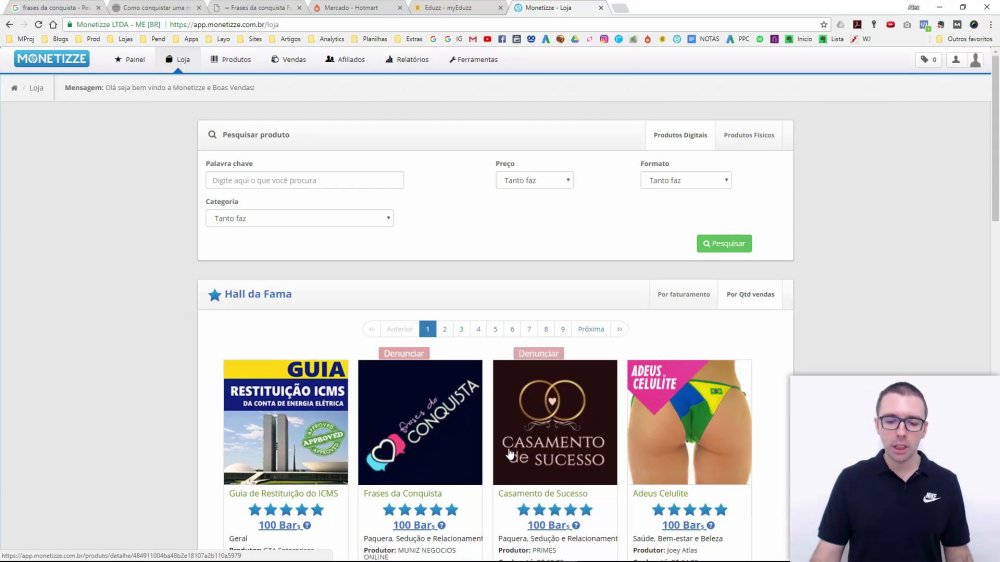Go to pagination page 9

pos(562,329)
